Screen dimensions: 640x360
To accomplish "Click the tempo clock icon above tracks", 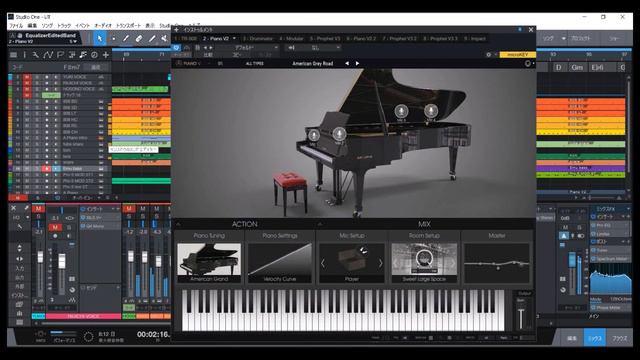I will [x=94, y=55].
